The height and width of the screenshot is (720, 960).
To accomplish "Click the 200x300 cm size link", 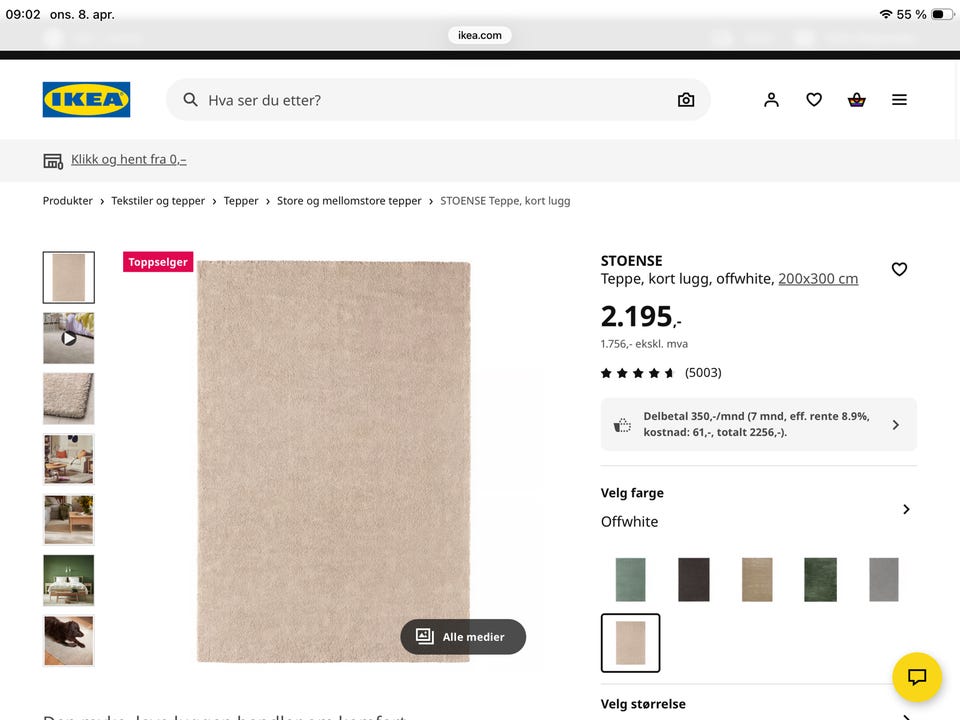I will [x=818, y=279].
